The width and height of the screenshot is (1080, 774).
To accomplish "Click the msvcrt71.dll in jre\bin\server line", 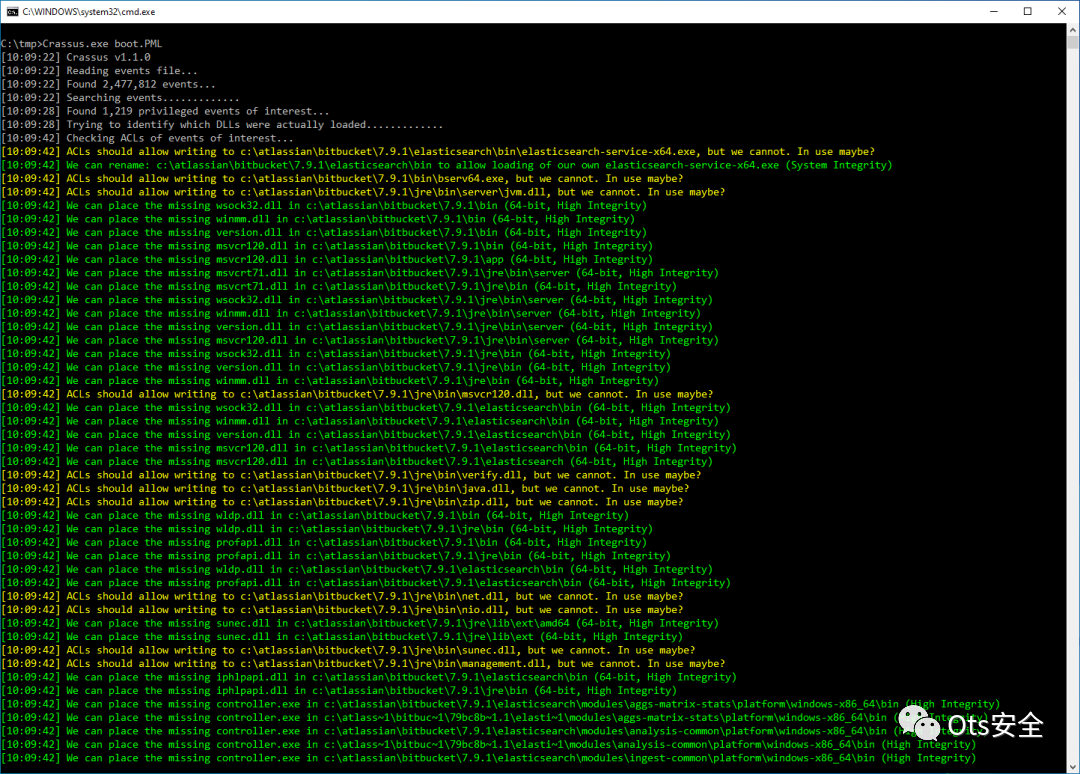I will point(360,273).
